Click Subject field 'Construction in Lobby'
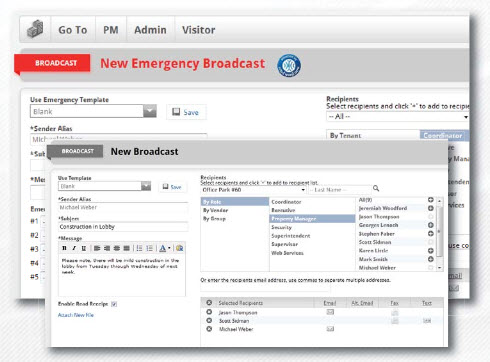 tap(123, 227)
